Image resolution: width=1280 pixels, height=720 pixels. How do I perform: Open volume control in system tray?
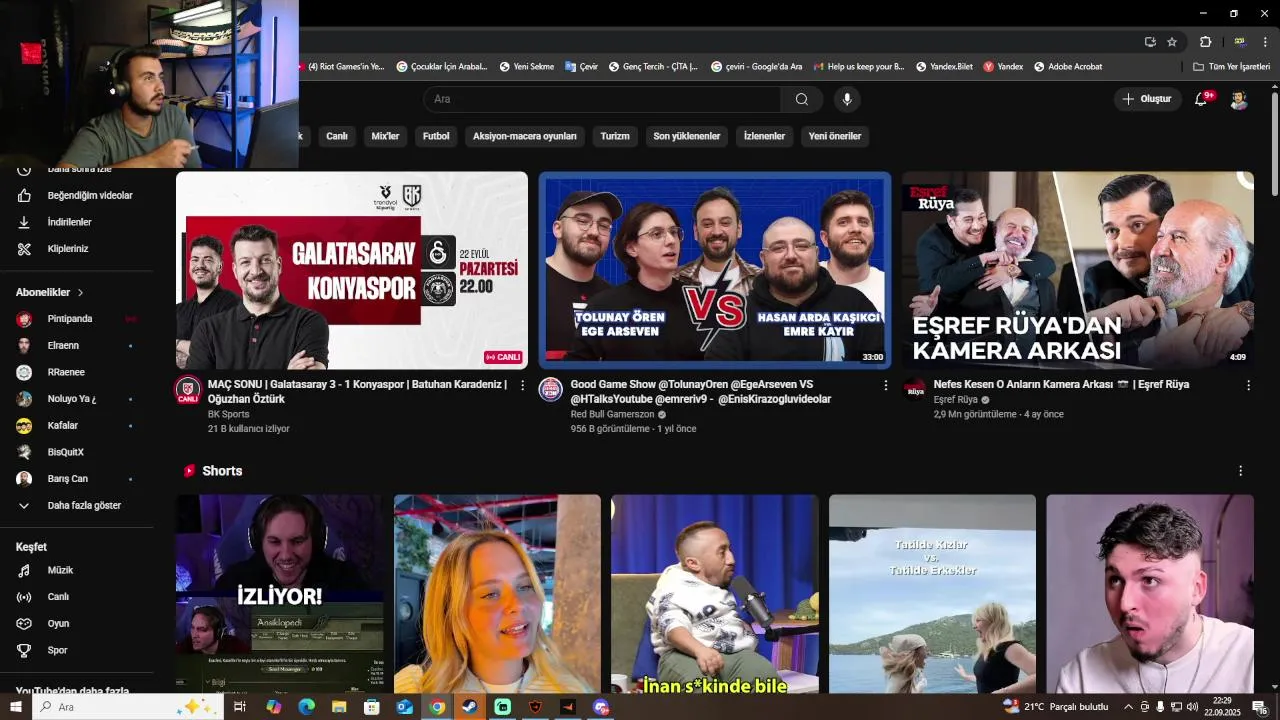click(x=1192, y=707)
